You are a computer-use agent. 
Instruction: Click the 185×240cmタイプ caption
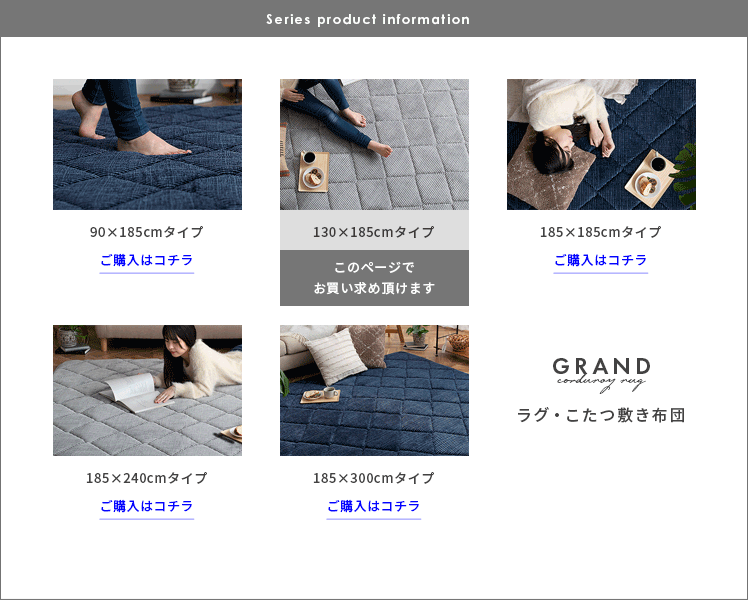[x=147, y=478]
